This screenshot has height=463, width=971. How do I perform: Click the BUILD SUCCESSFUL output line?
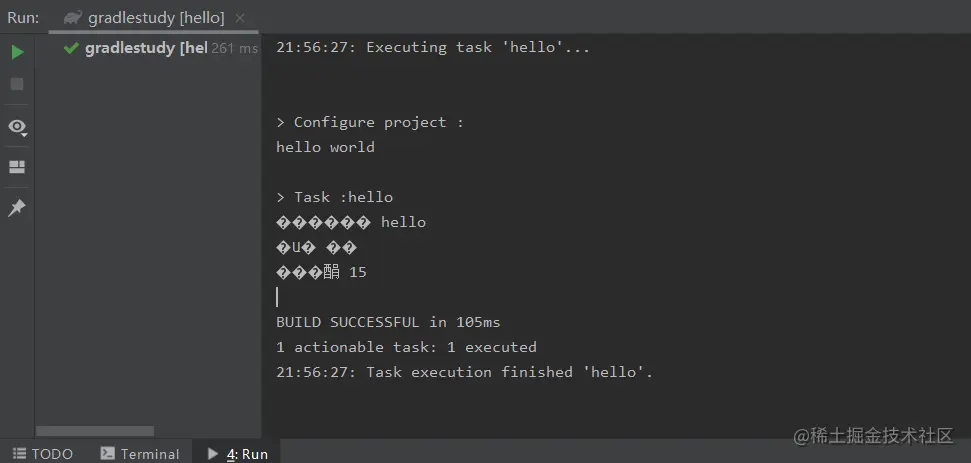coord(388,322)
